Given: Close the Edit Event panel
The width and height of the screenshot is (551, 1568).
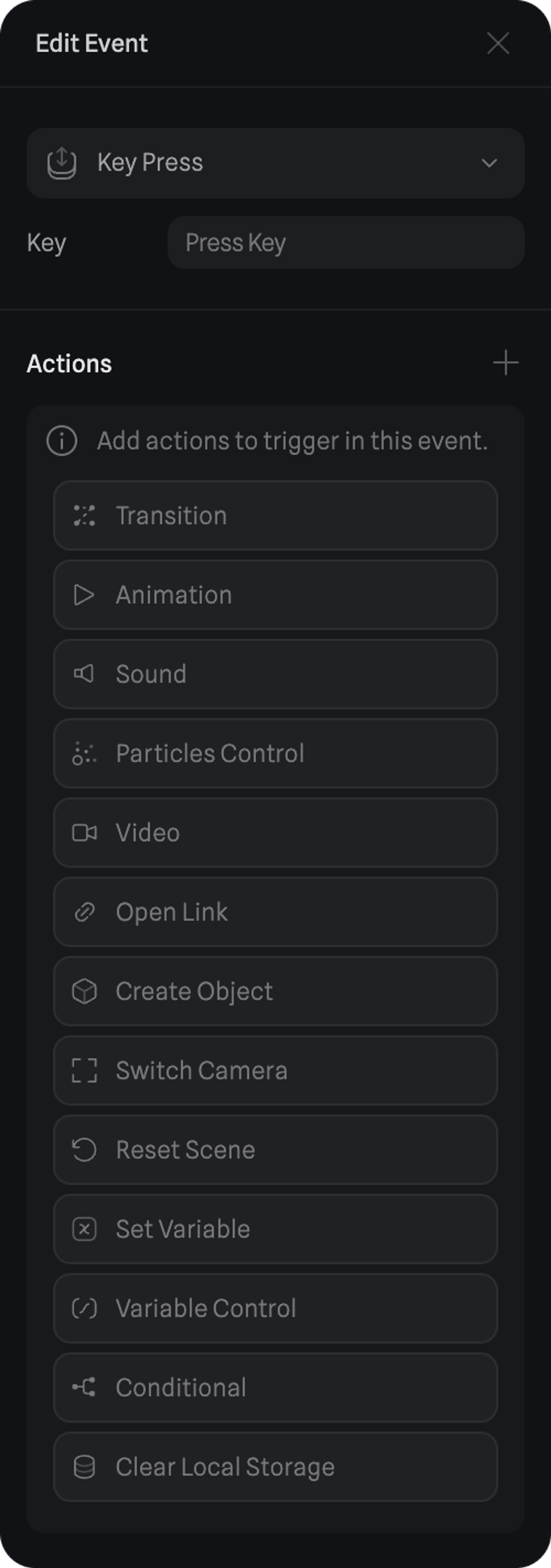Looking at the screenshot, I should click(498, 43).
